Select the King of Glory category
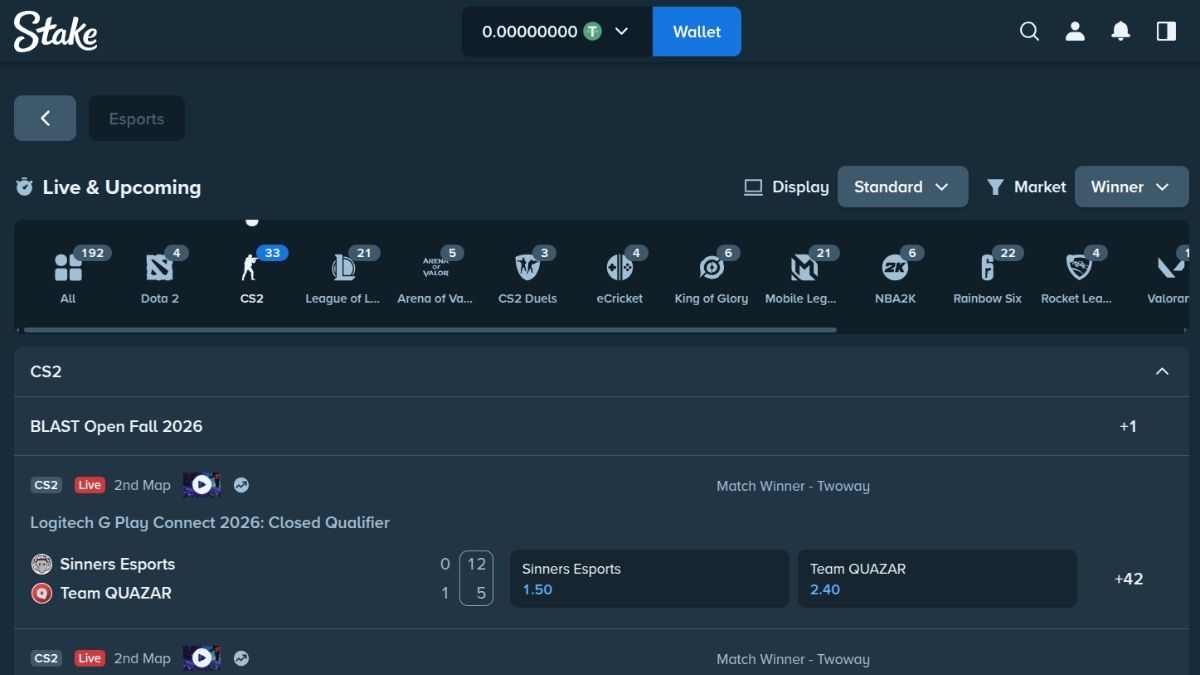 (x=711, y=276)
